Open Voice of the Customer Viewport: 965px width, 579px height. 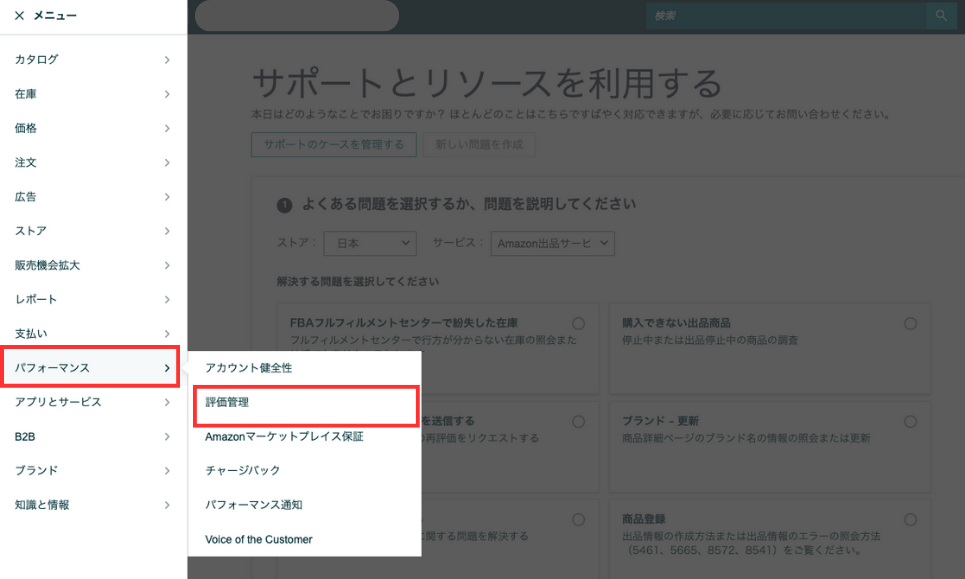pyautogui.click(x=258, y=539)
